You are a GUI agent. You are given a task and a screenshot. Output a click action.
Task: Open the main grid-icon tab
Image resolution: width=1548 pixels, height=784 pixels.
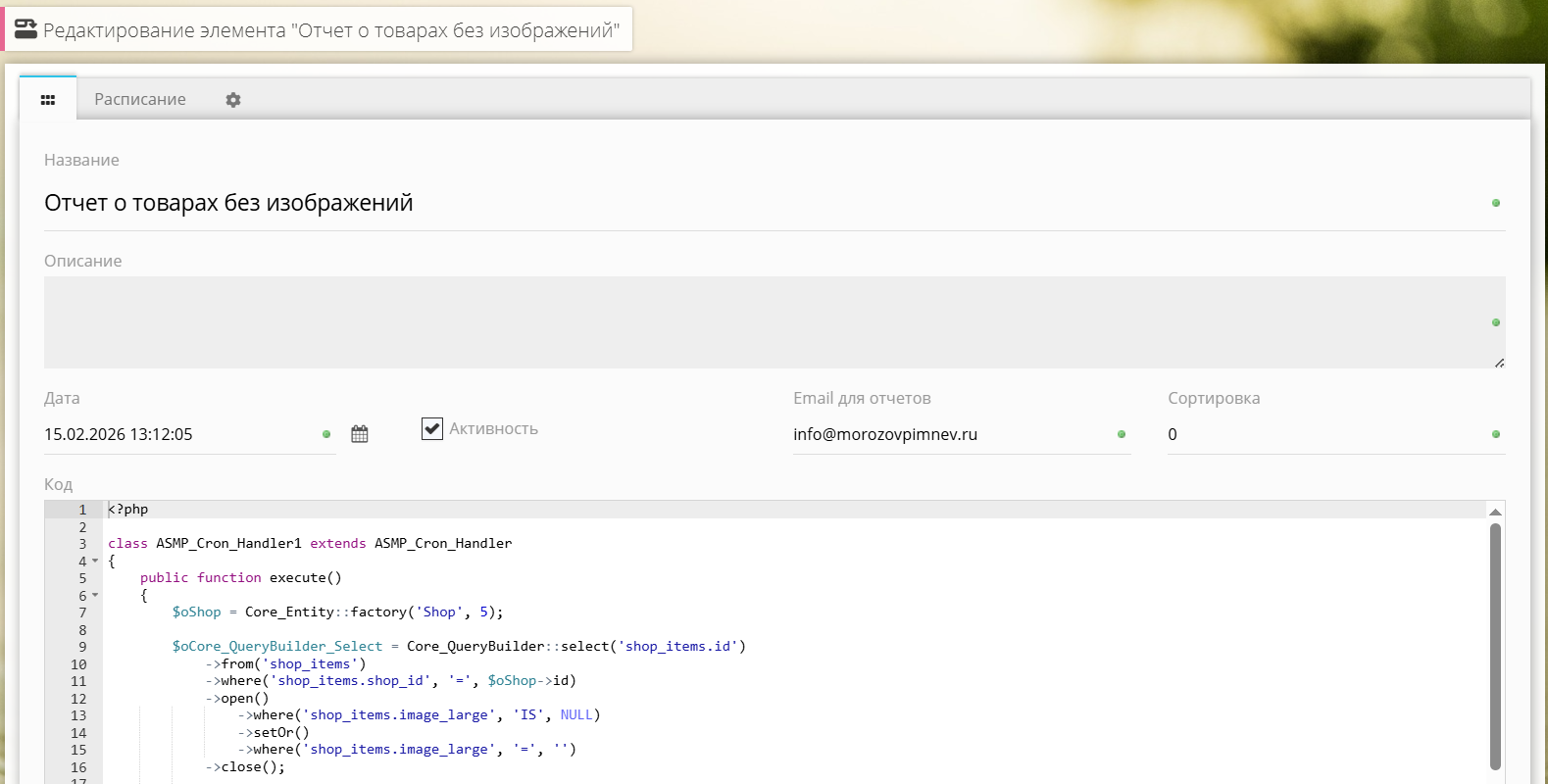point(48,100)
